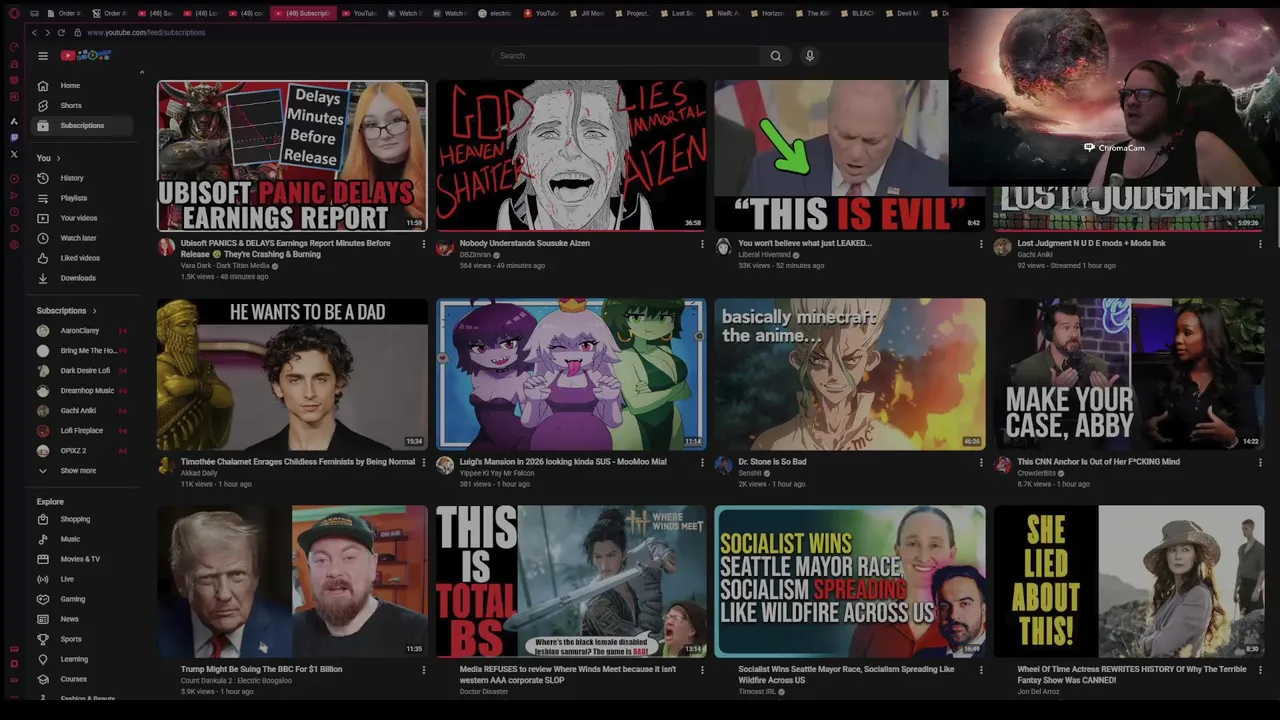
Task: Open History in the sidebar
Action: [x=83, y=178]
